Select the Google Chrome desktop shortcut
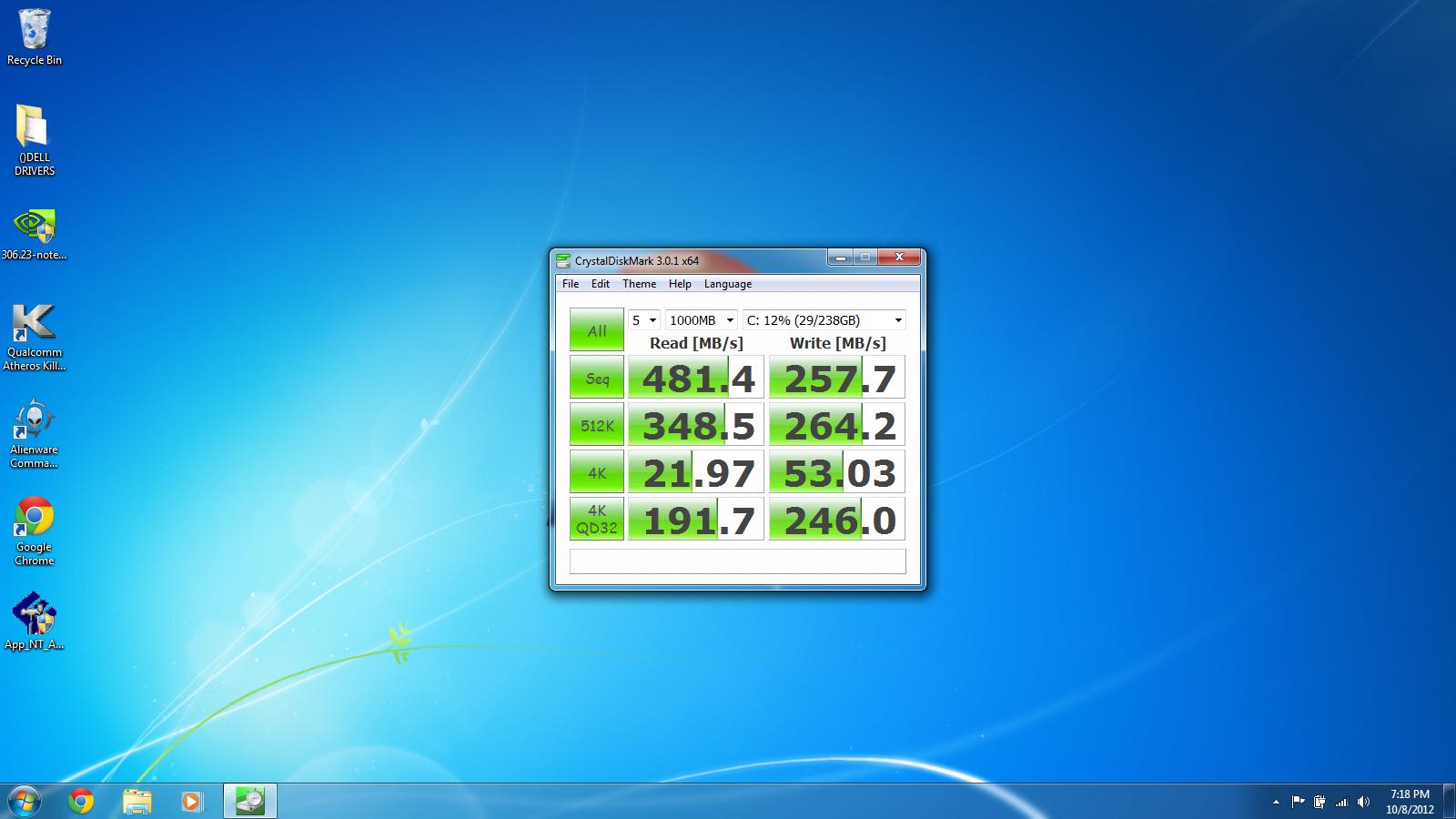 35,531
